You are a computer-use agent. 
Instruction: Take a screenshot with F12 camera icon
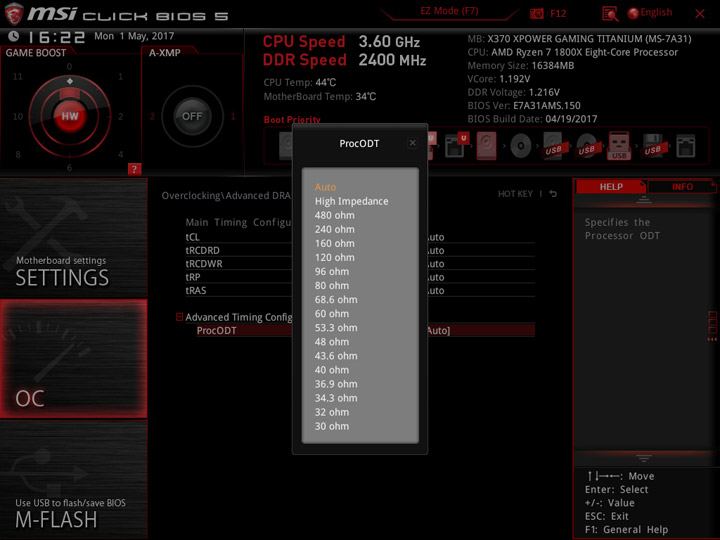536,13
